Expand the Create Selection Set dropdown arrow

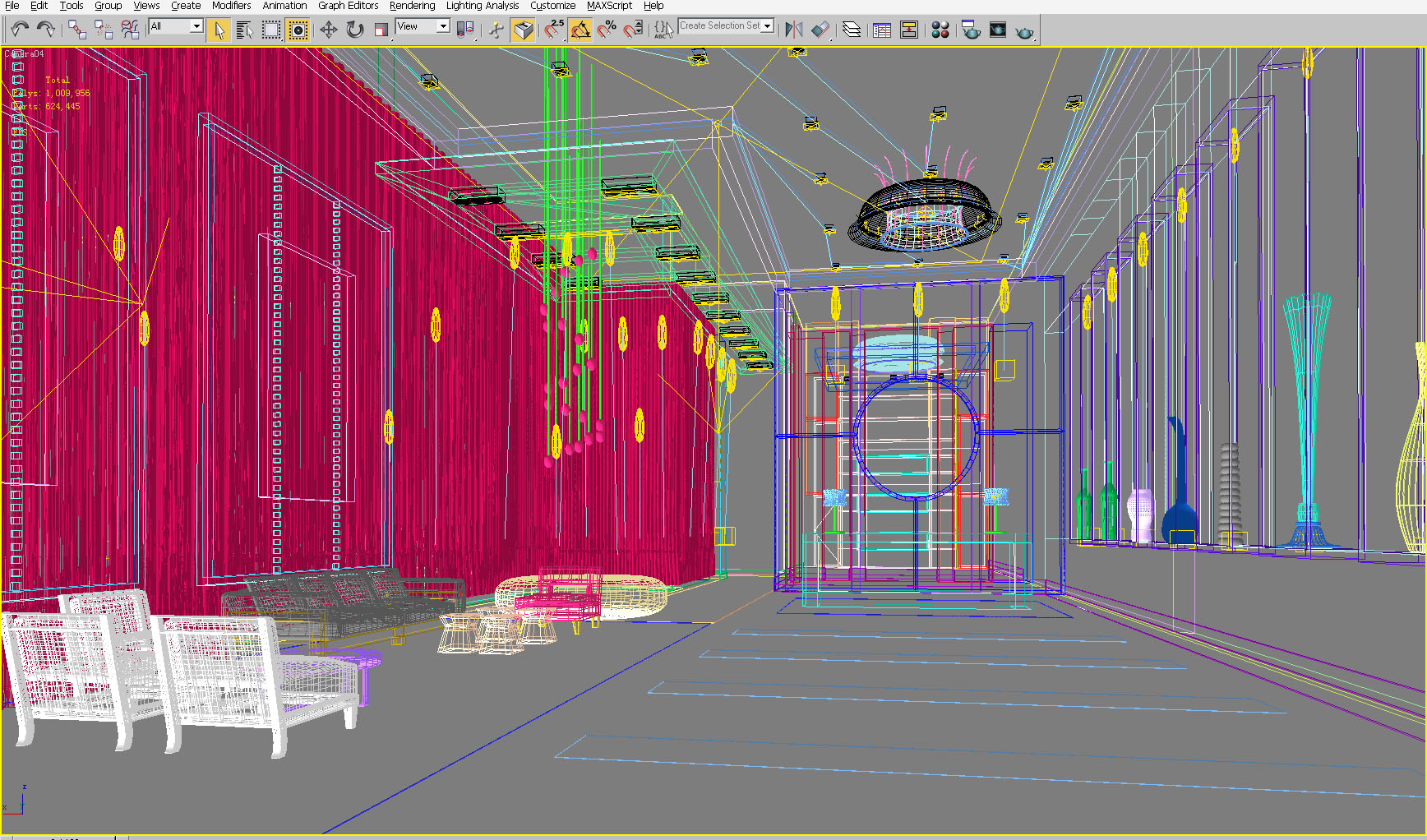(x=768, y=26)
